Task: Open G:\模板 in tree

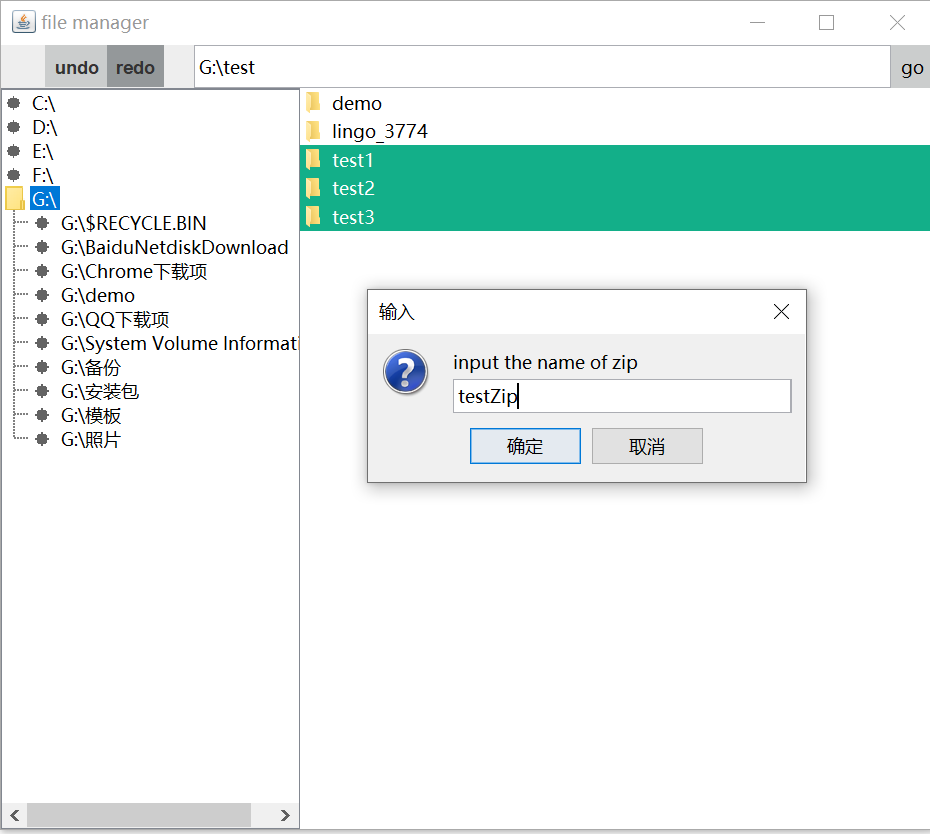Action: click(x=91, y=416)
